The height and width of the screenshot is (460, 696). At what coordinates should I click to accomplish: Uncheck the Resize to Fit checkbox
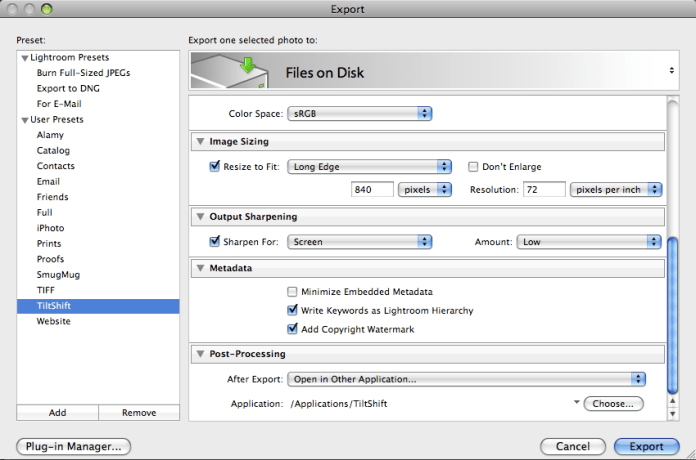(215, 167)
